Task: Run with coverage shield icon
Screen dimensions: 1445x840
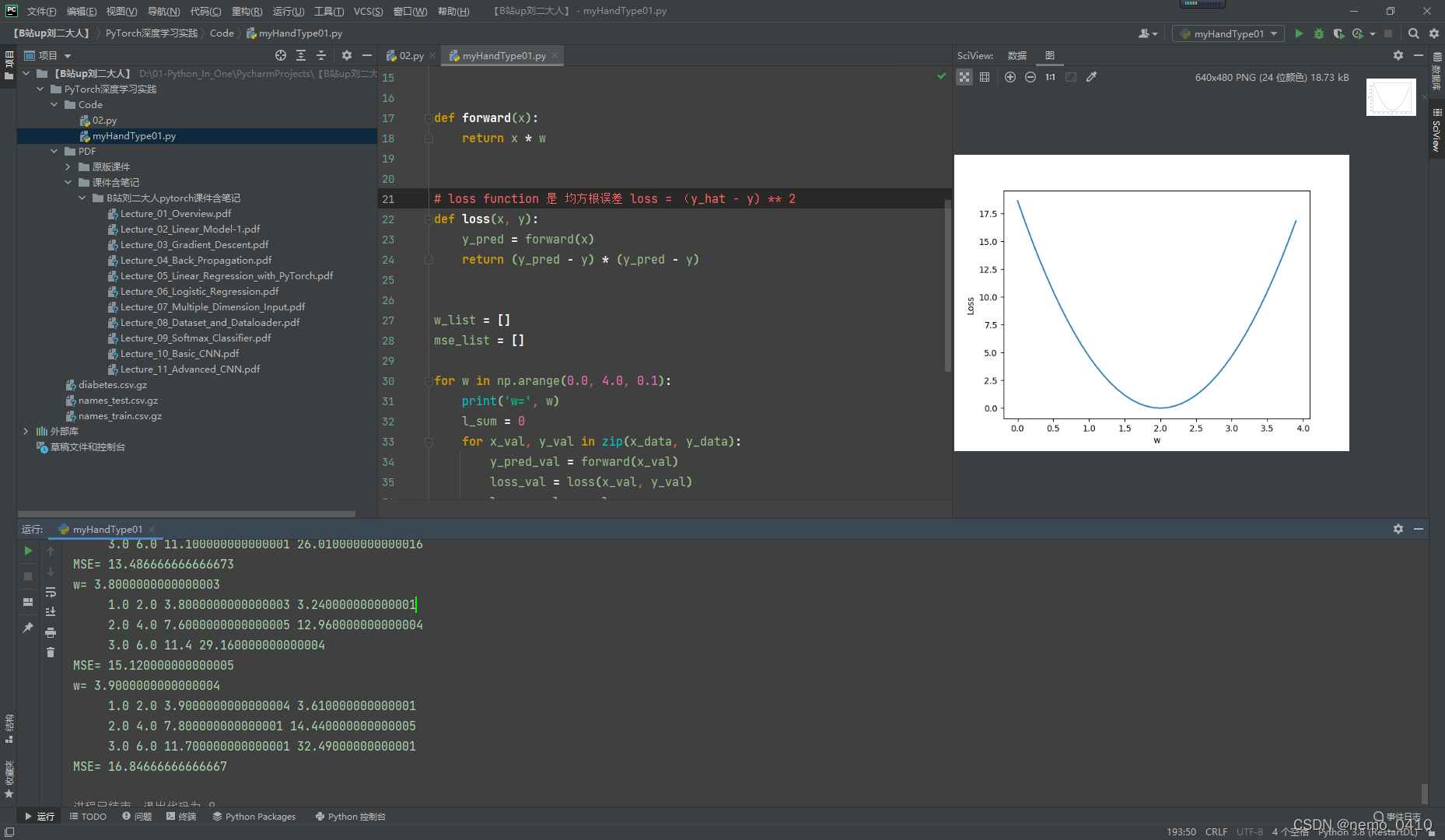Action: coord(1338,33)
